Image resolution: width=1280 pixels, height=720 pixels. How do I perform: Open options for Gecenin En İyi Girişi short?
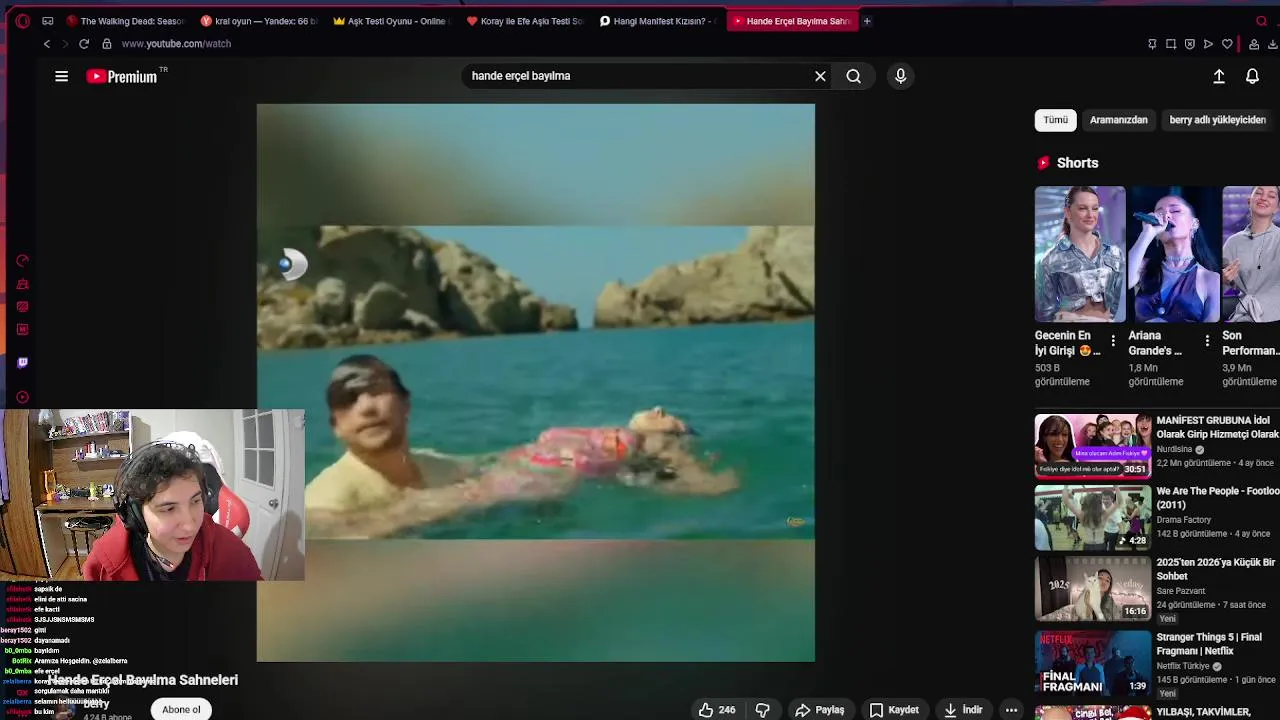pos(1113,341)
